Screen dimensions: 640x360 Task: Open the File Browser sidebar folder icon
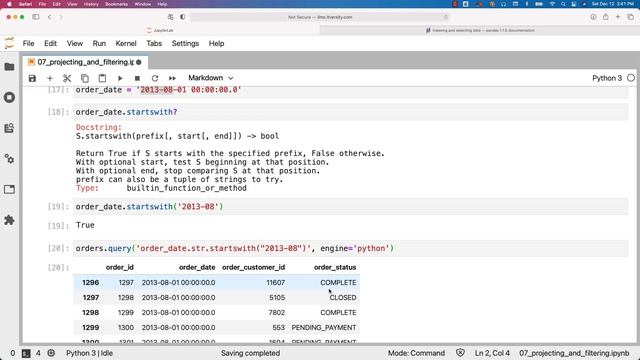(9, 67)
